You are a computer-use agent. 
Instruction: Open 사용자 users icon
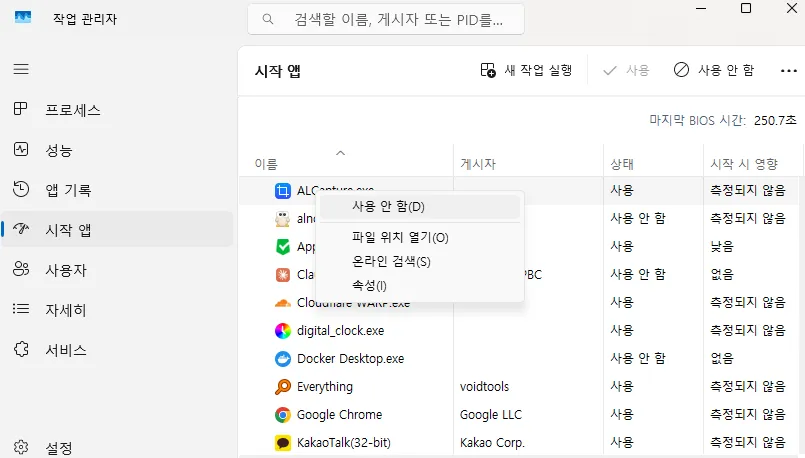(21, 269)
